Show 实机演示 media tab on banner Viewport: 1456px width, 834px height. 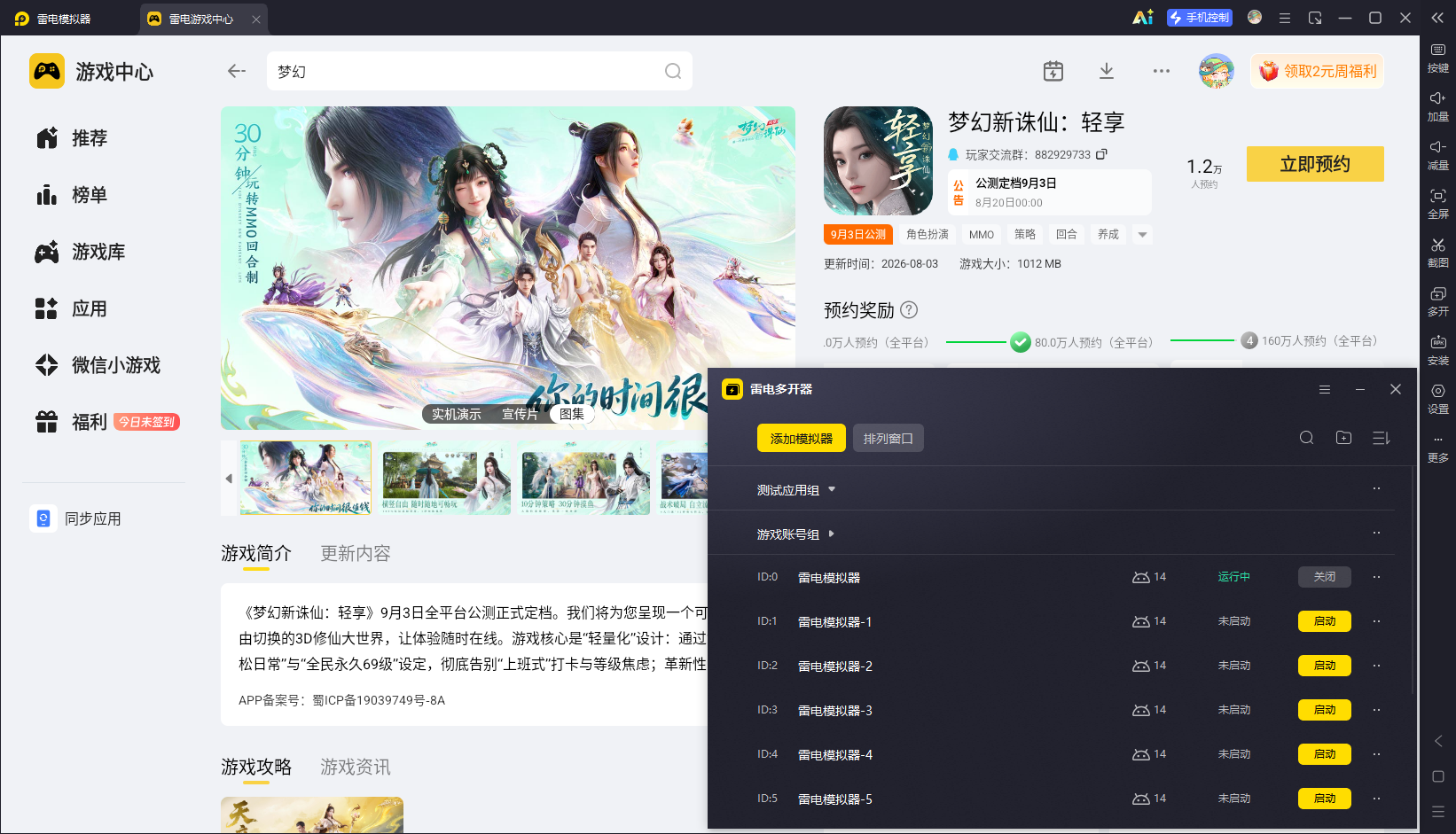coord(456,414)
